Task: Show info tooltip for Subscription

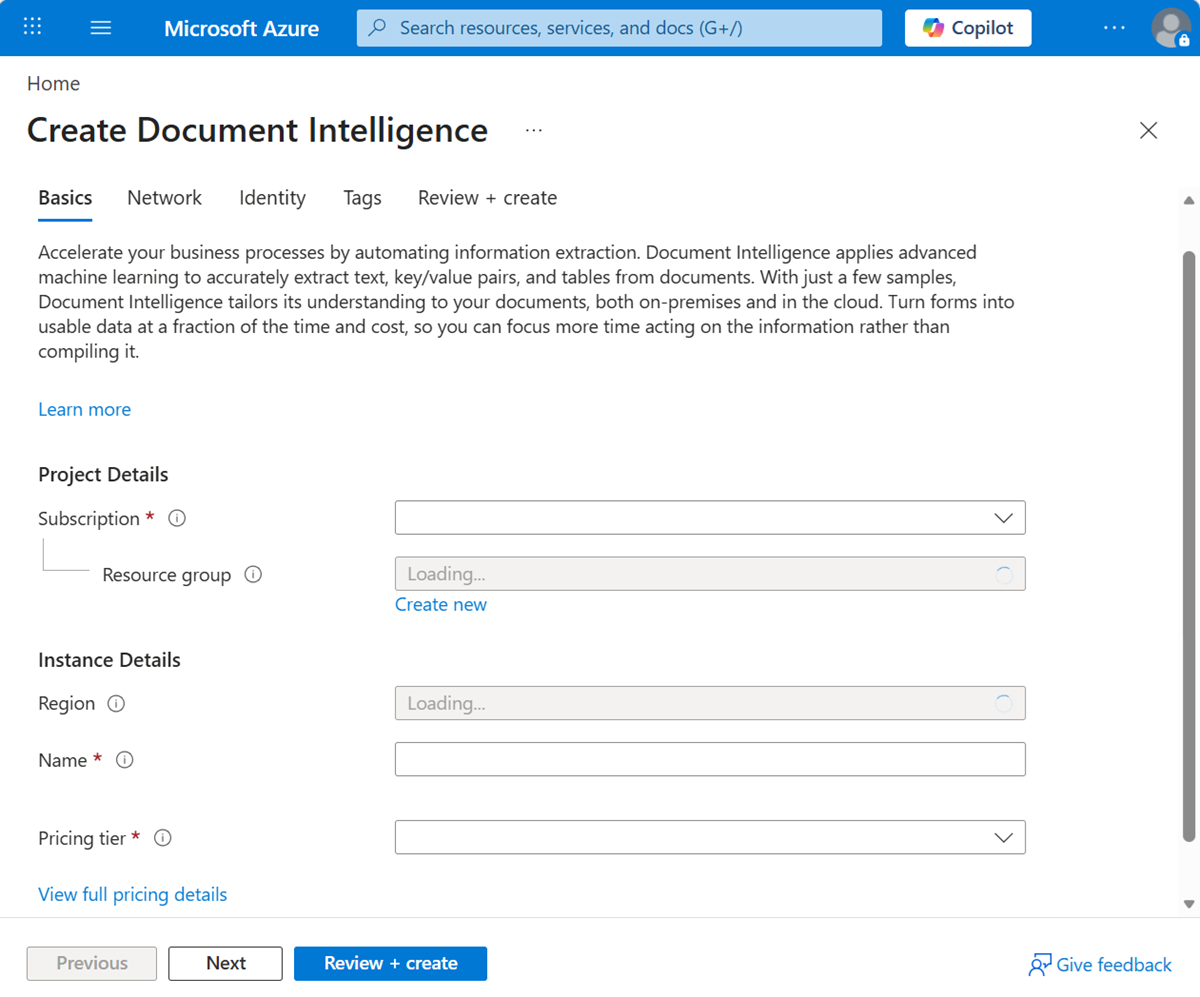Action: tap(177, 518)
